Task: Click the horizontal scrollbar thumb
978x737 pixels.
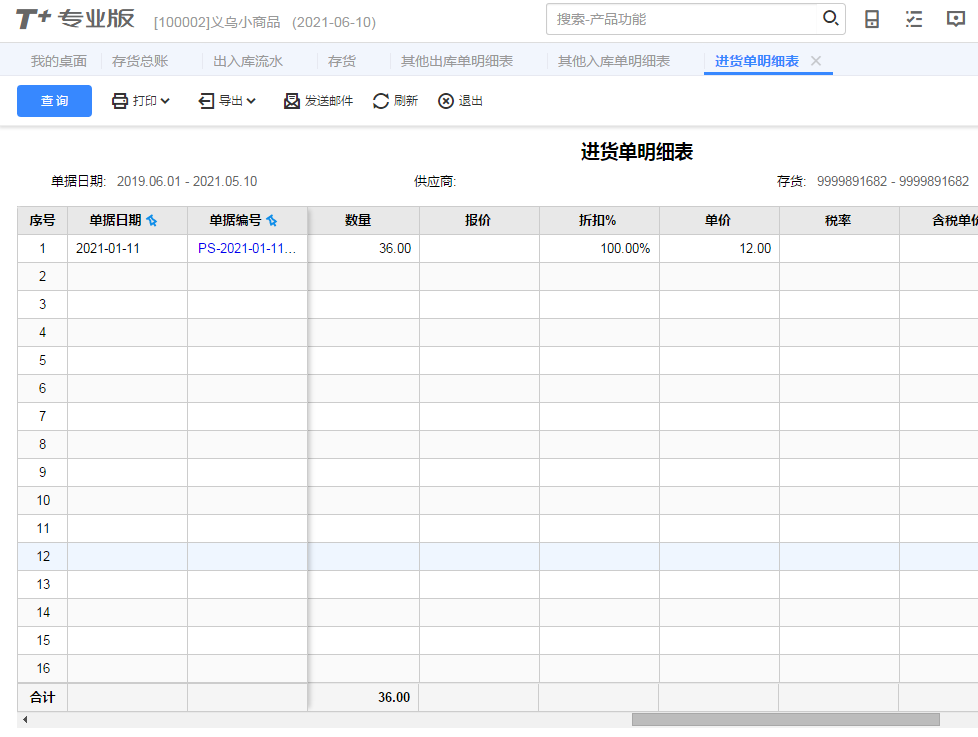Action: click(x=785, y=720)
